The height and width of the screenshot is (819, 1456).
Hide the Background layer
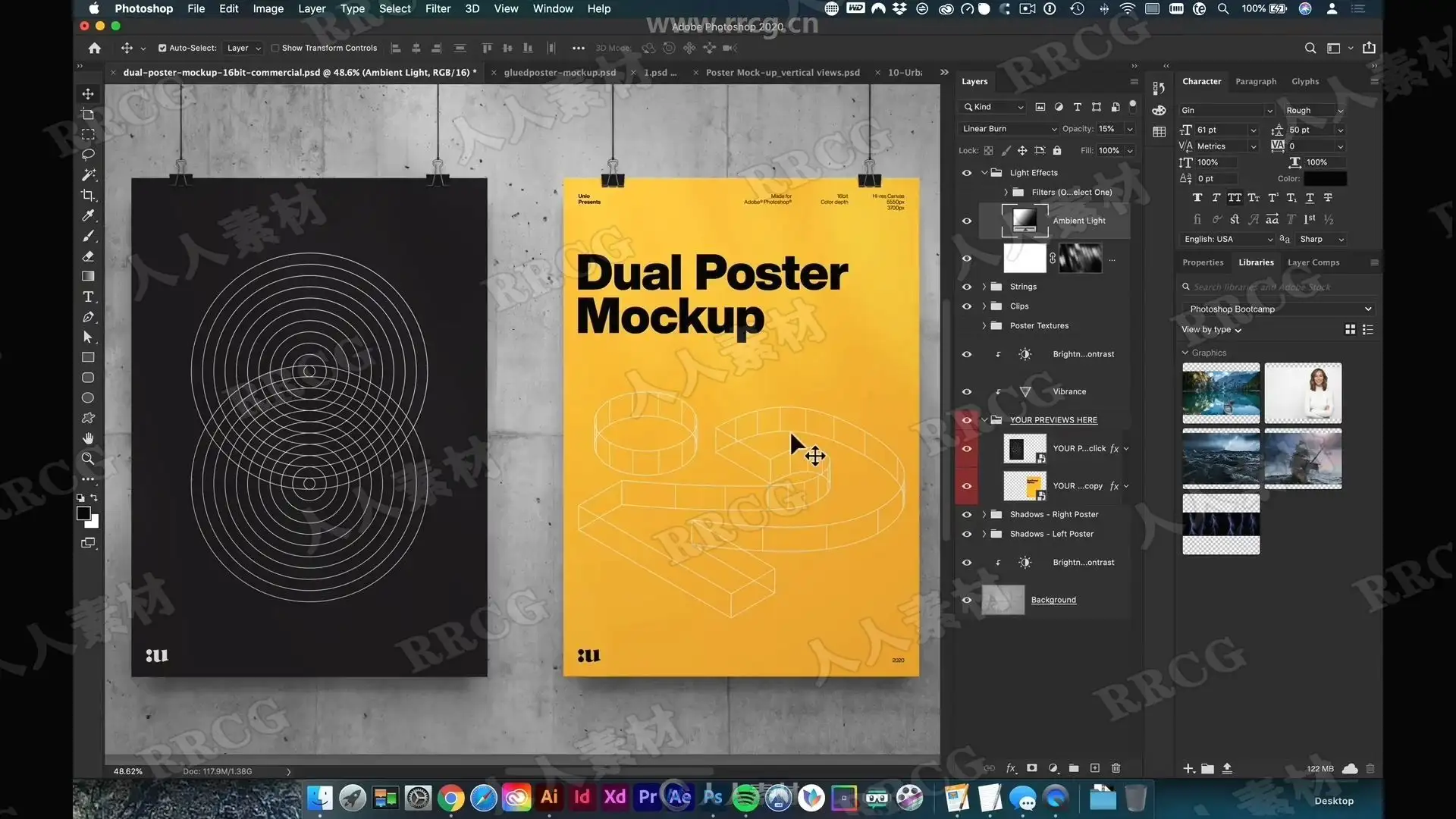pos(967,600)
